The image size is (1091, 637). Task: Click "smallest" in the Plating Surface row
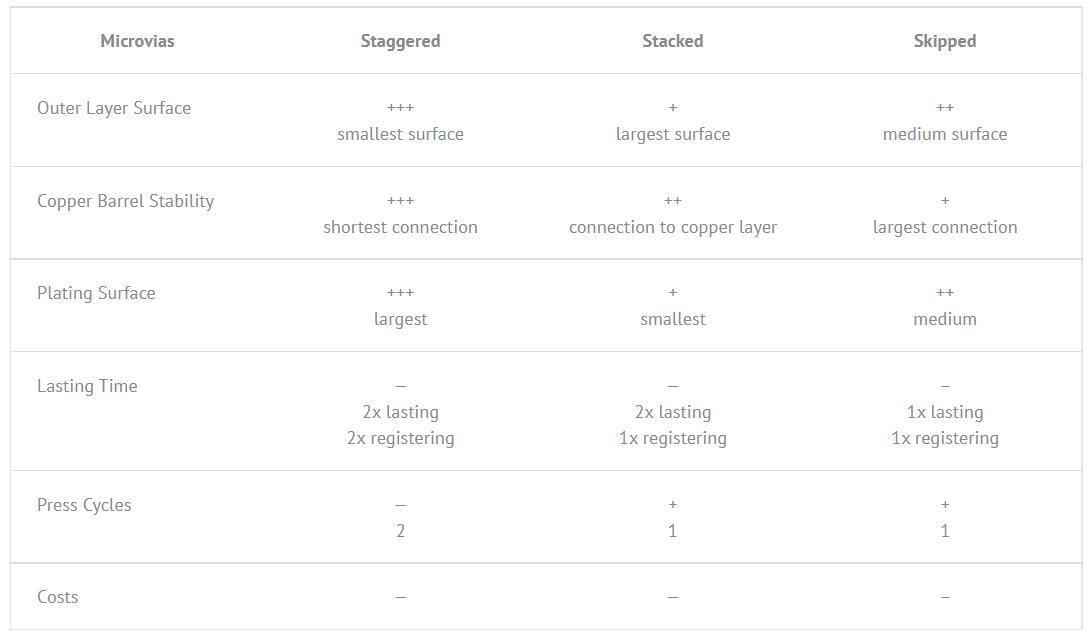[672, 319]
